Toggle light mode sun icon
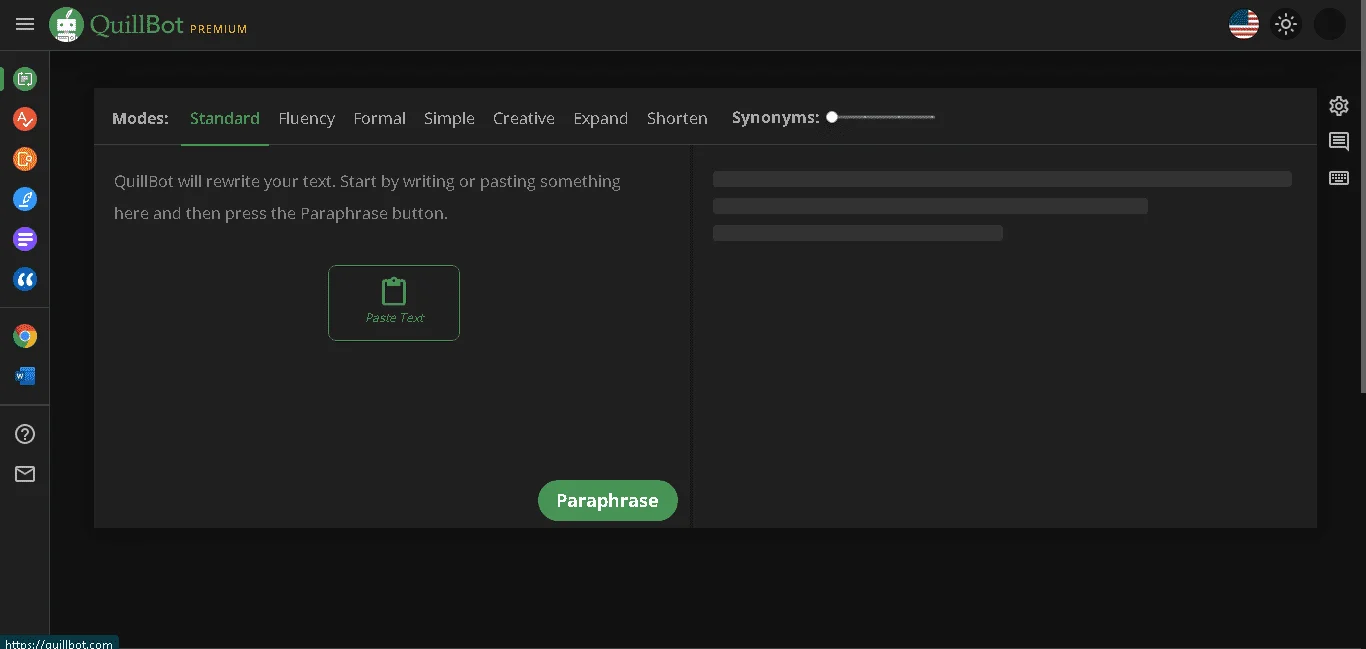Screen dimensions: 1366x649 tap(1286, 24)
